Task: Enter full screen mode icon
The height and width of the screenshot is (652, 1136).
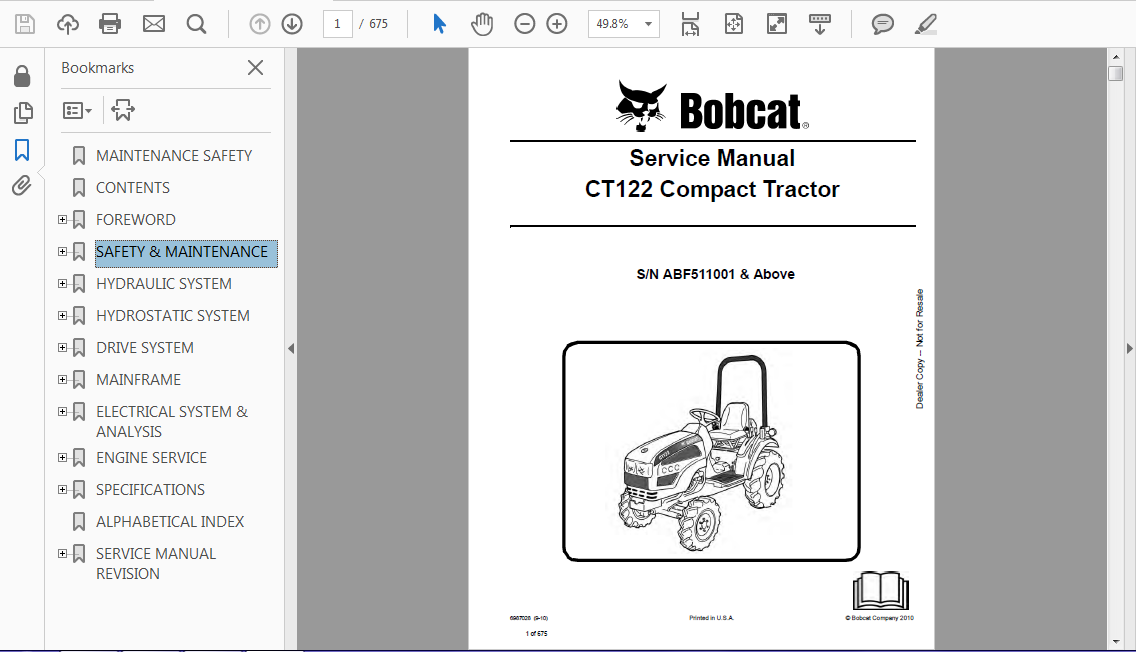Action: 777,24
